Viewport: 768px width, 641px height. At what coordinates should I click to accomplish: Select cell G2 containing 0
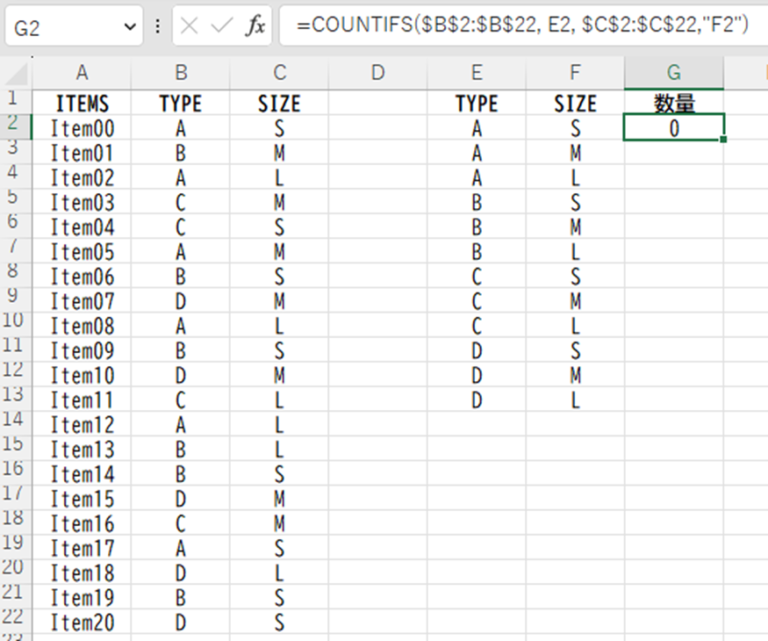pyautogui.click(x=674, y=128)
